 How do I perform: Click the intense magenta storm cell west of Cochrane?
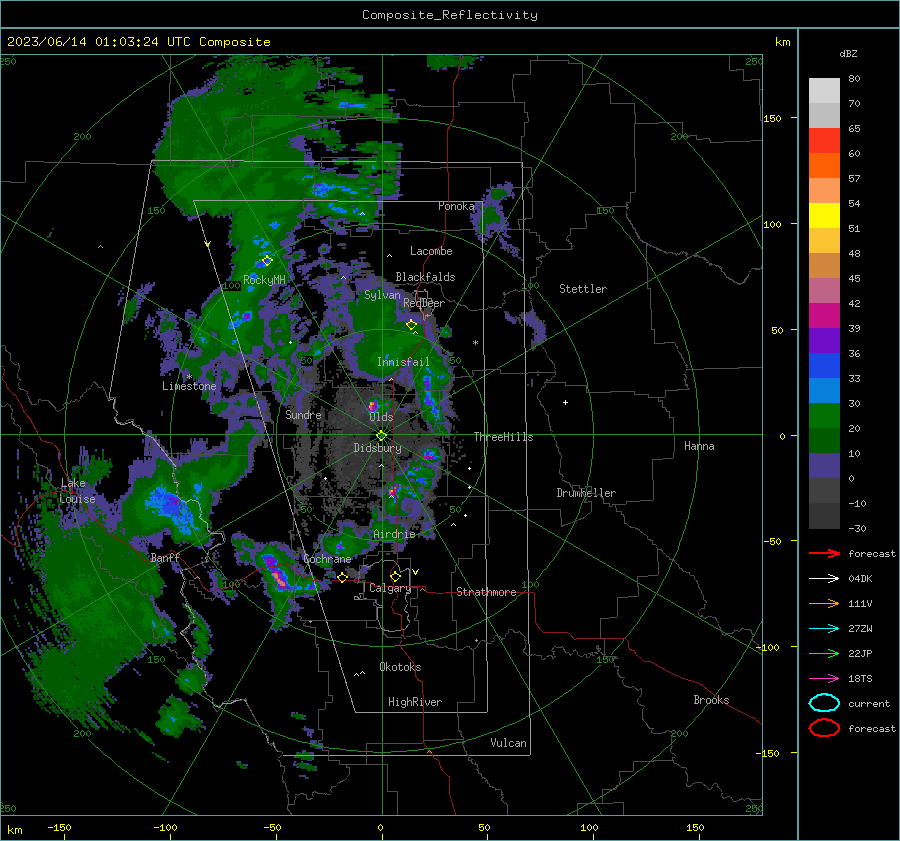276,572
